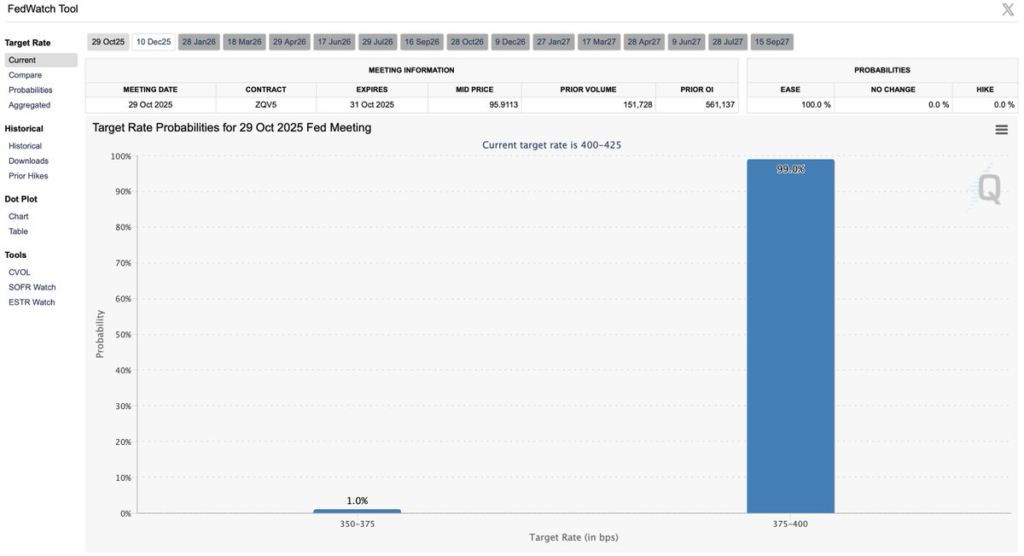
Task: Open the chart hamburger menu icon
Action: (x=1001, y=129)
